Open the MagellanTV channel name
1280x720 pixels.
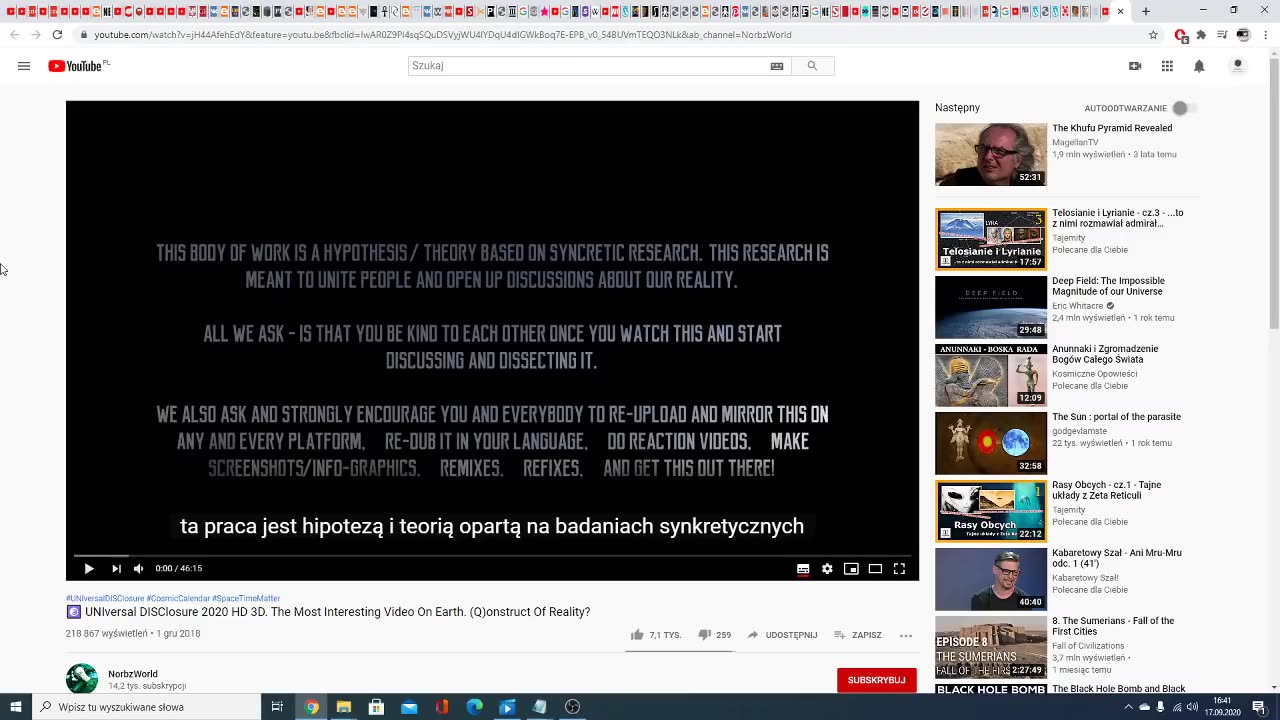click(x=1075, y=142)
